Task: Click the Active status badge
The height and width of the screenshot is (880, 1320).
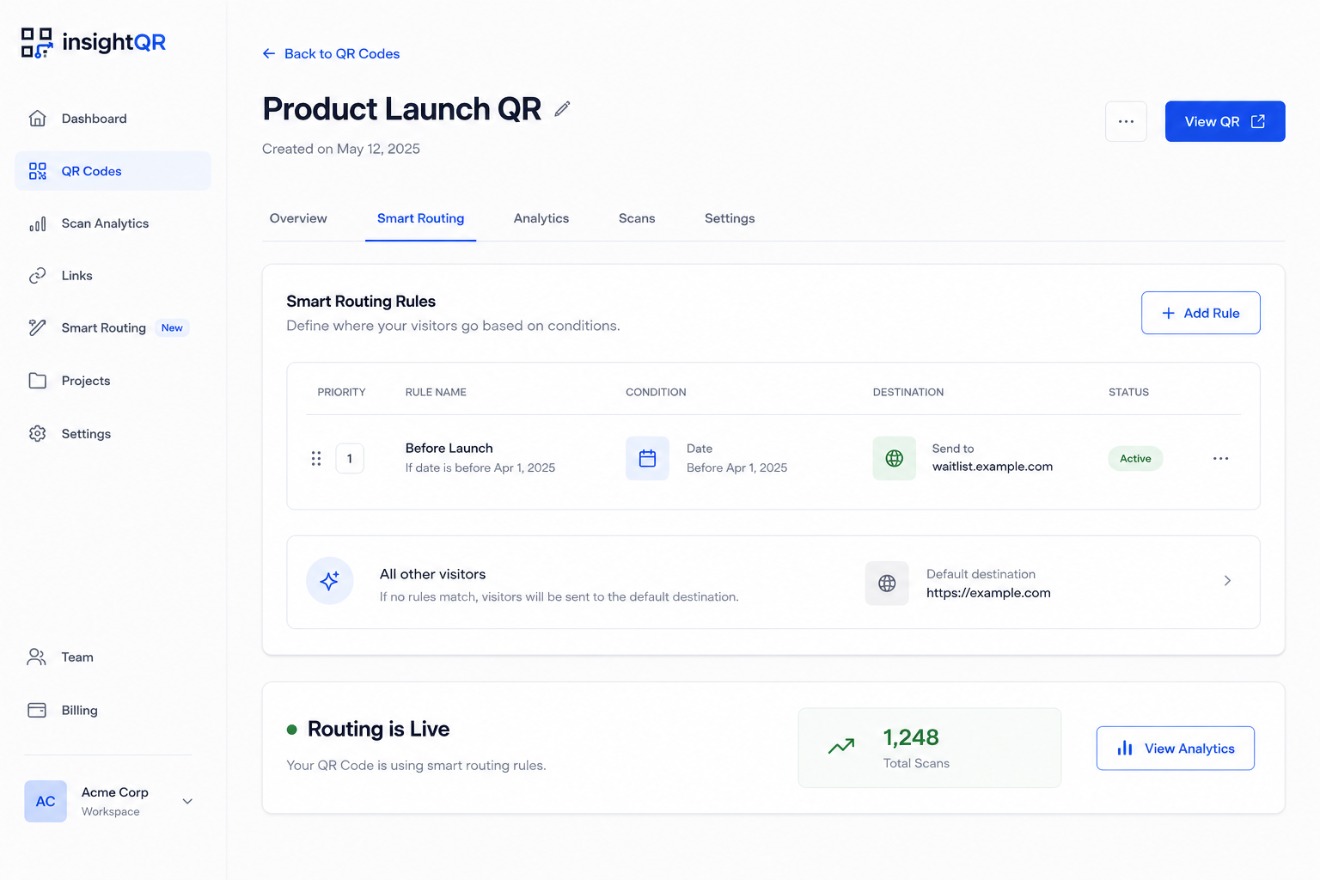Action: 1135,458
